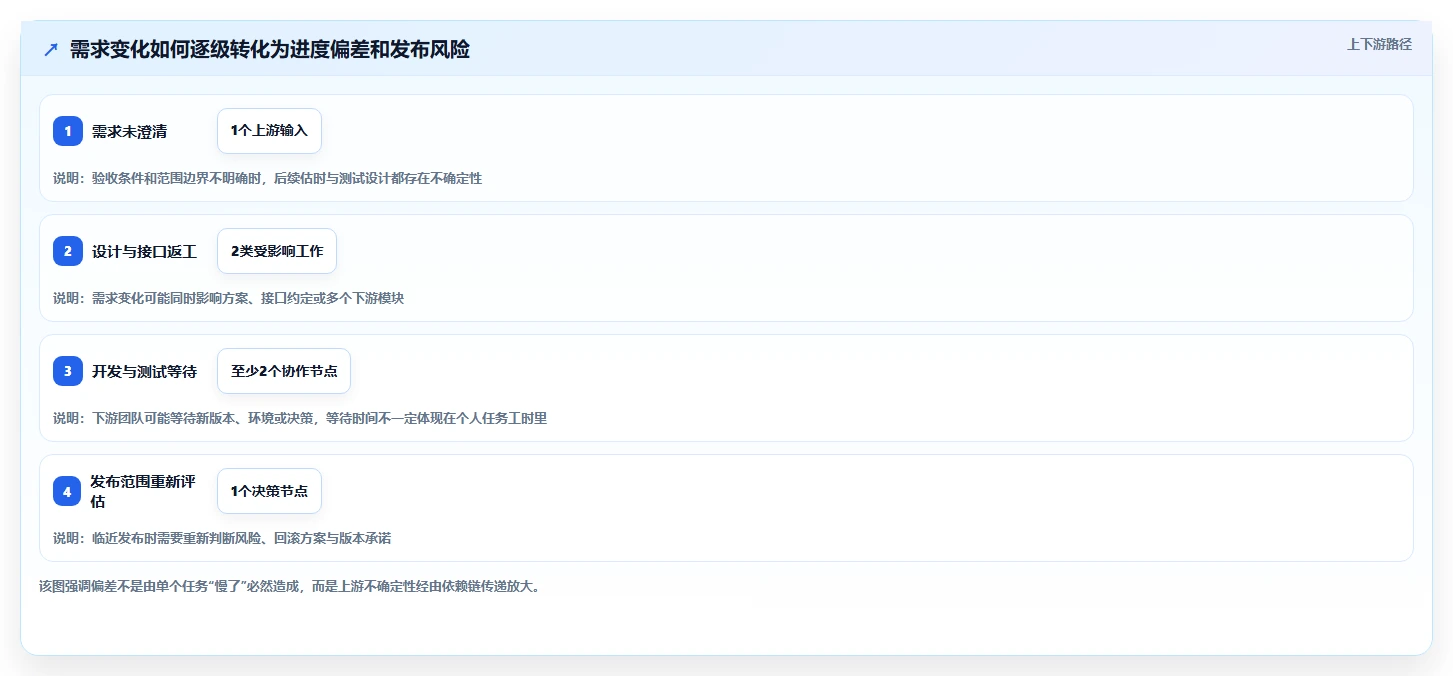
Task: Click step number 2 badge
Action: [68, 251]
